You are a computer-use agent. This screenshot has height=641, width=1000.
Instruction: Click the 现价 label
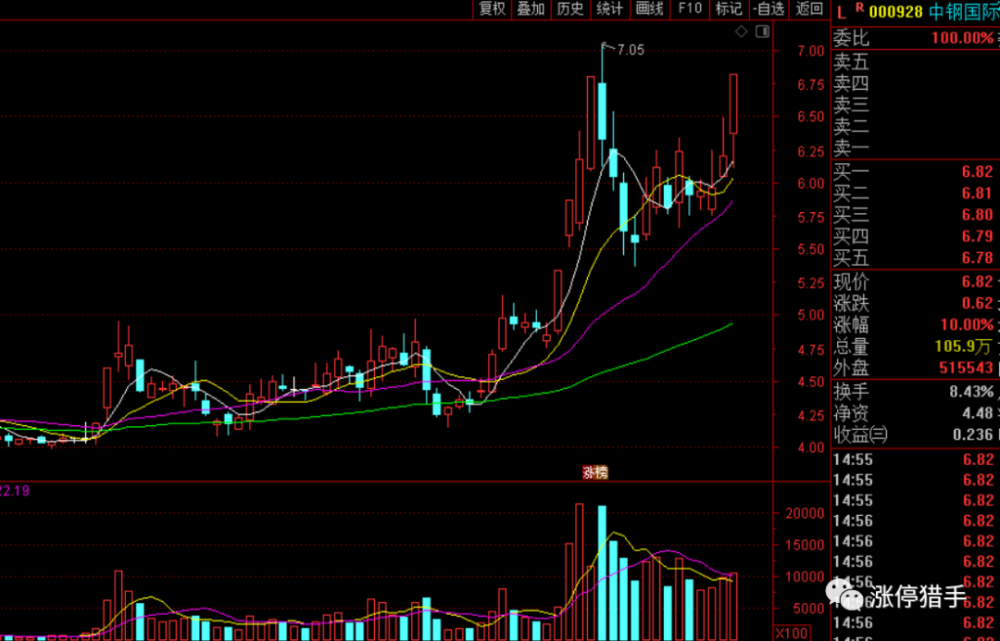pyautogui.click(x=851, y=282)
